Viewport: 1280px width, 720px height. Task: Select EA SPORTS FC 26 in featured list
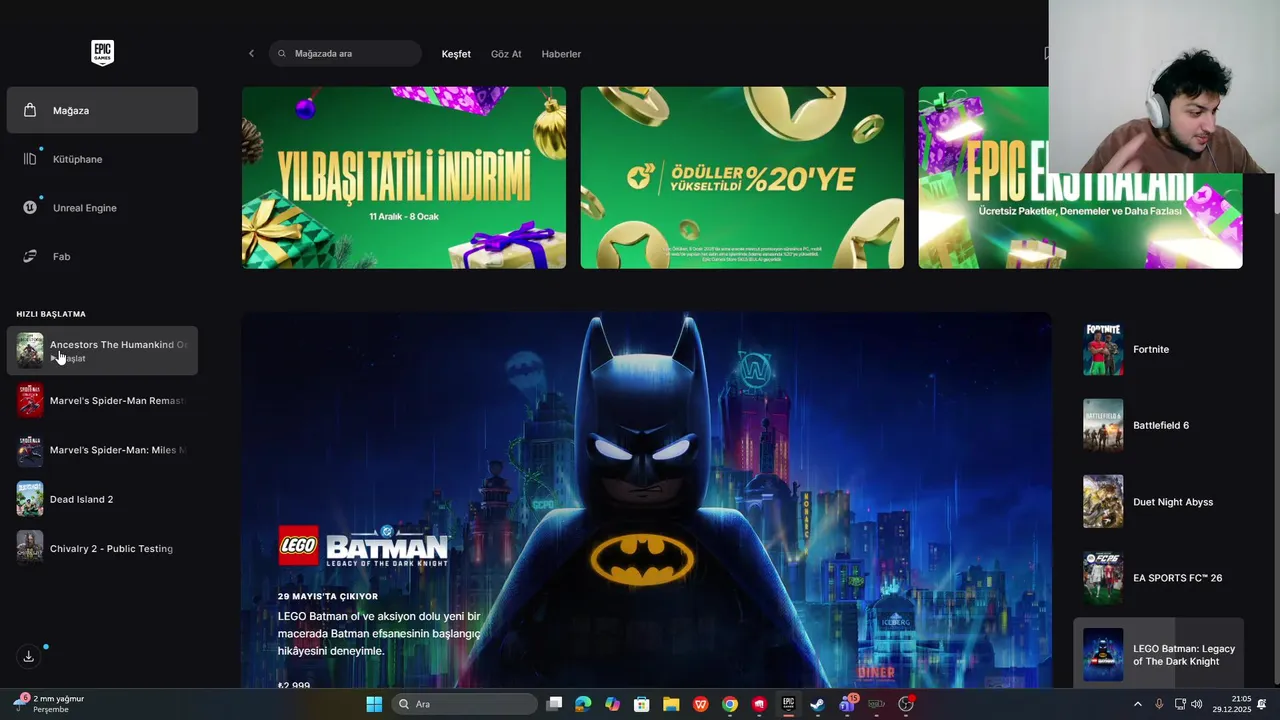1159,578
